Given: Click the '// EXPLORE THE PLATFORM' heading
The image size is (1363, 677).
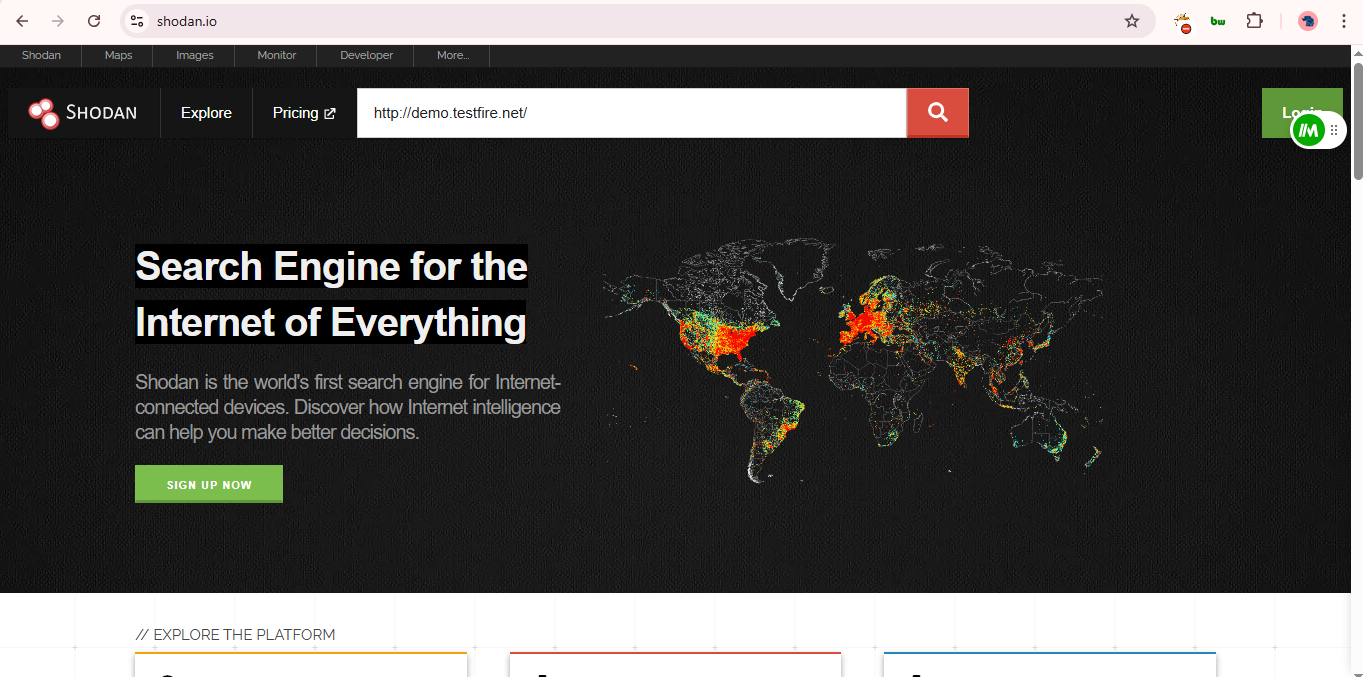Looking at the screenshot, I should [x=235, y=634].
